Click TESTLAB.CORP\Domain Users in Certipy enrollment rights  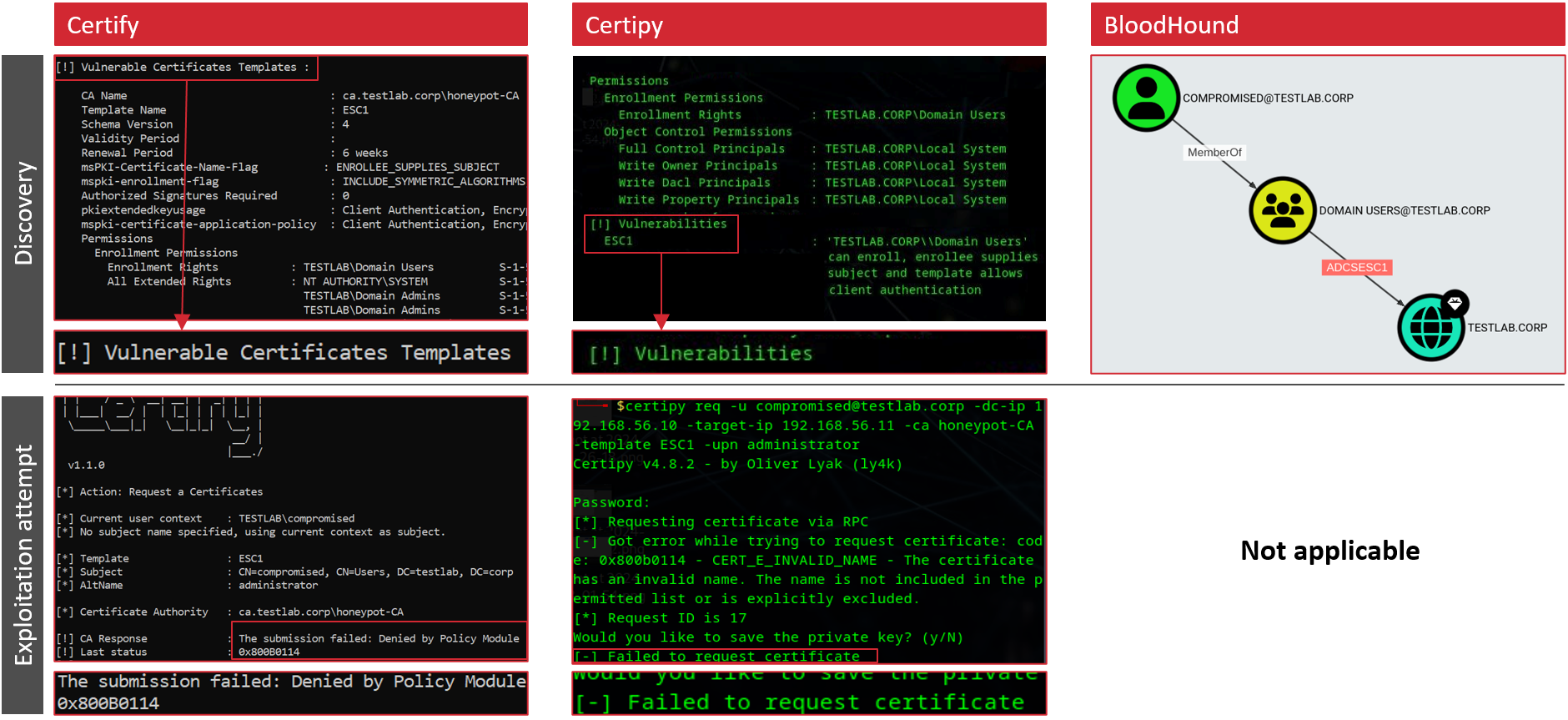tap(915, 115)
